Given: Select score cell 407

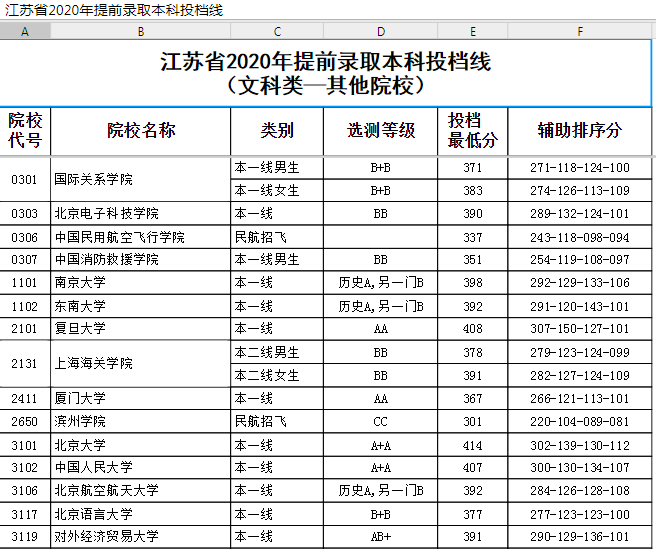Looking at the screenshot, I should click(x=473, y=467).
